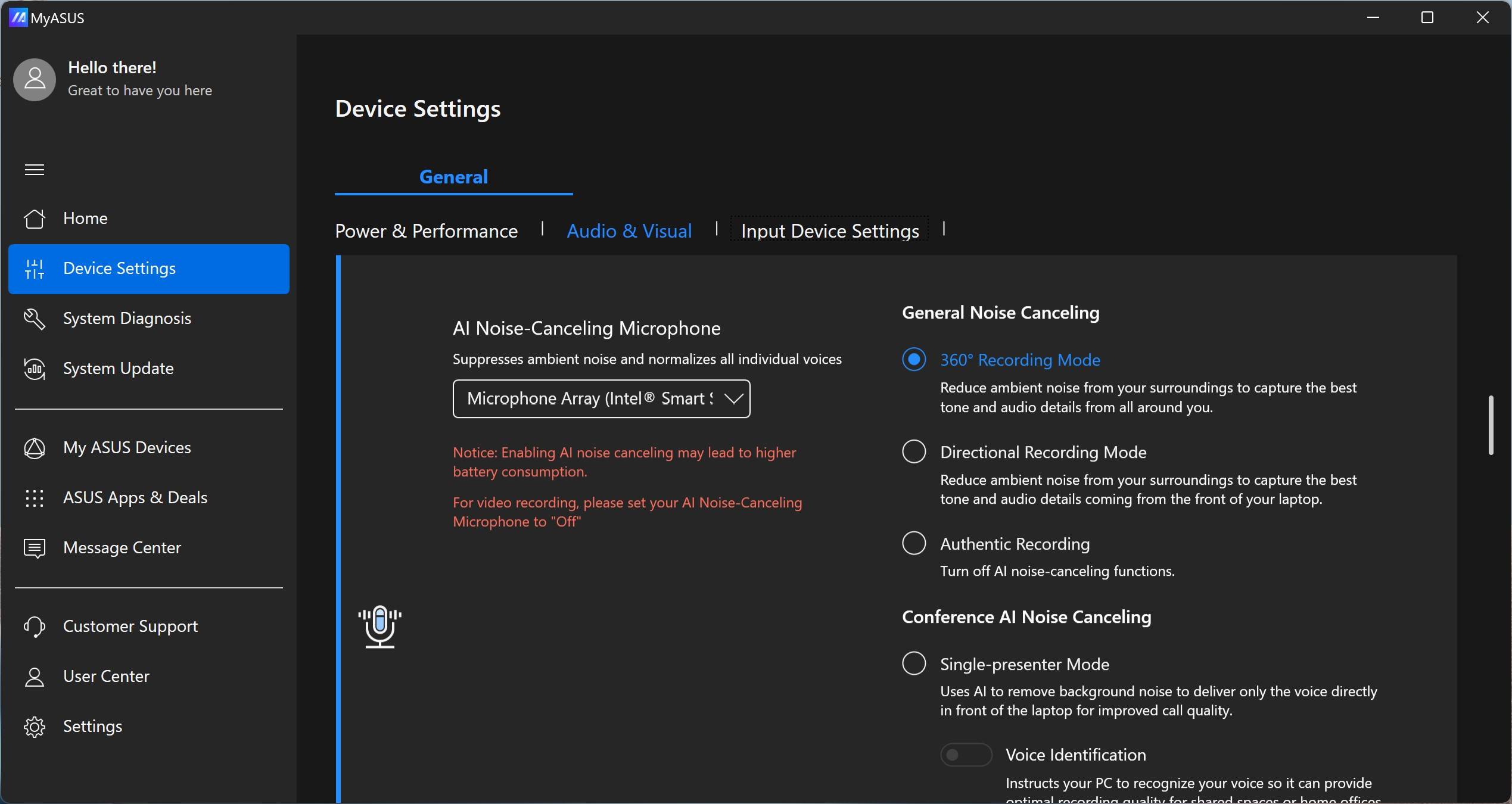Screen dimensions: 1512x804
Task: Open the Microphone Array dropdown
Action: coord(601,398)
